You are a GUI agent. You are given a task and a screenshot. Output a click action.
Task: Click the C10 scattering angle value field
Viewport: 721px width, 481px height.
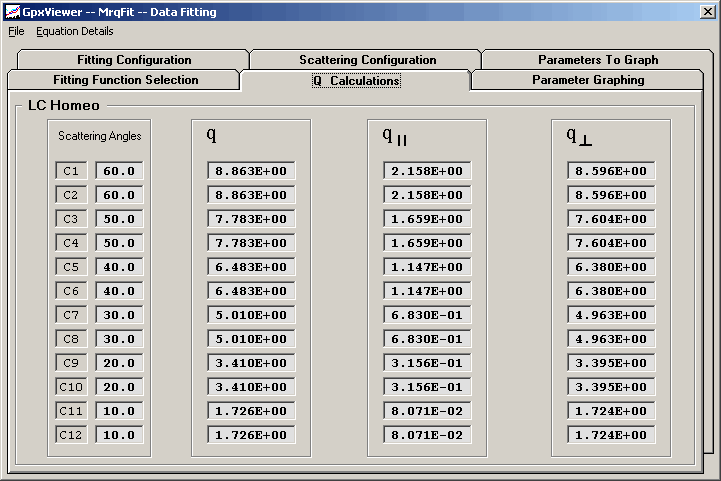[119, 387]
